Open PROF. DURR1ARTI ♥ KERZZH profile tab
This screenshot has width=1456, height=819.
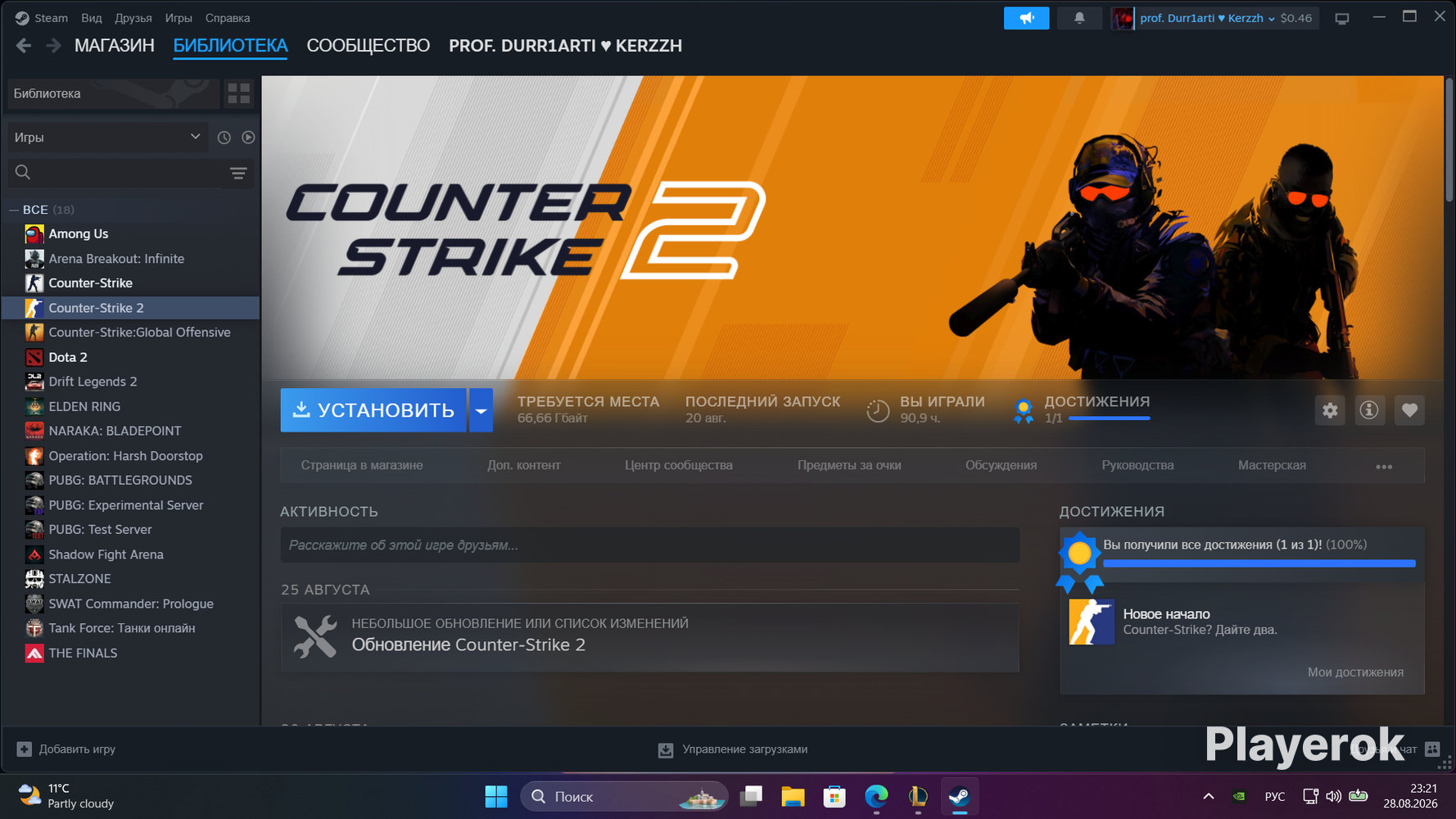[x=566, y=46]
